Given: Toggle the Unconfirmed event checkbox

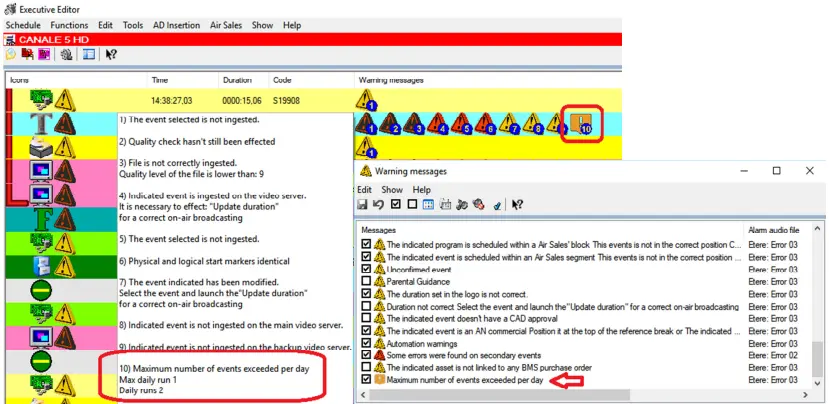Looking at the screenshot, I should [x=366, y=269].
